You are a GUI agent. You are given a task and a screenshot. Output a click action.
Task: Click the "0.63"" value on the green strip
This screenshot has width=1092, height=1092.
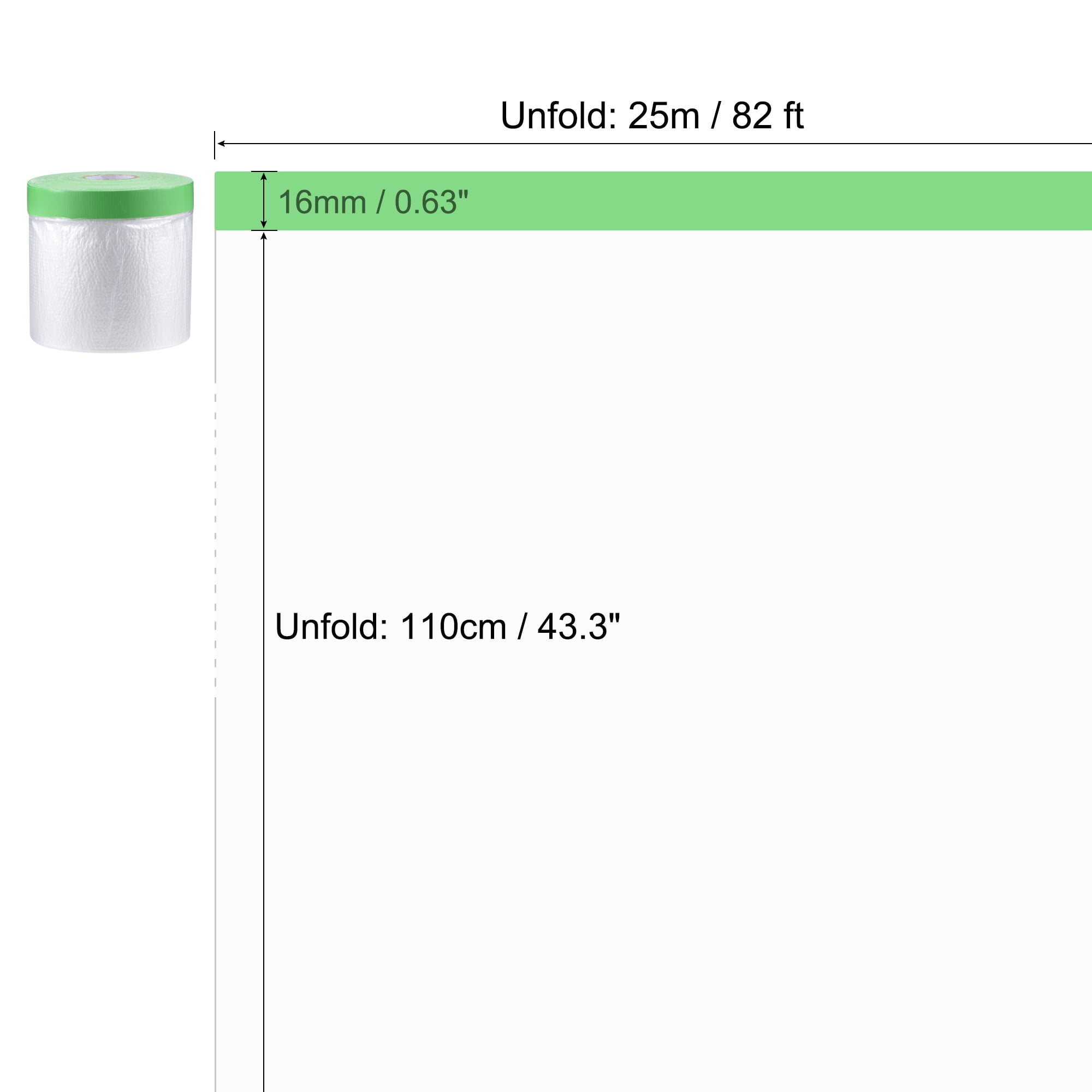click(431, 203)
